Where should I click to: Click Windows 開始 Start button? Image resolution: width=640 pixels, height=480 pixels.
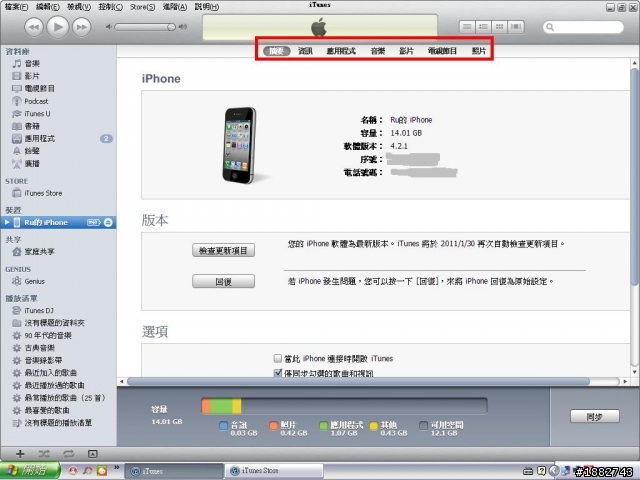coord(30,471)
